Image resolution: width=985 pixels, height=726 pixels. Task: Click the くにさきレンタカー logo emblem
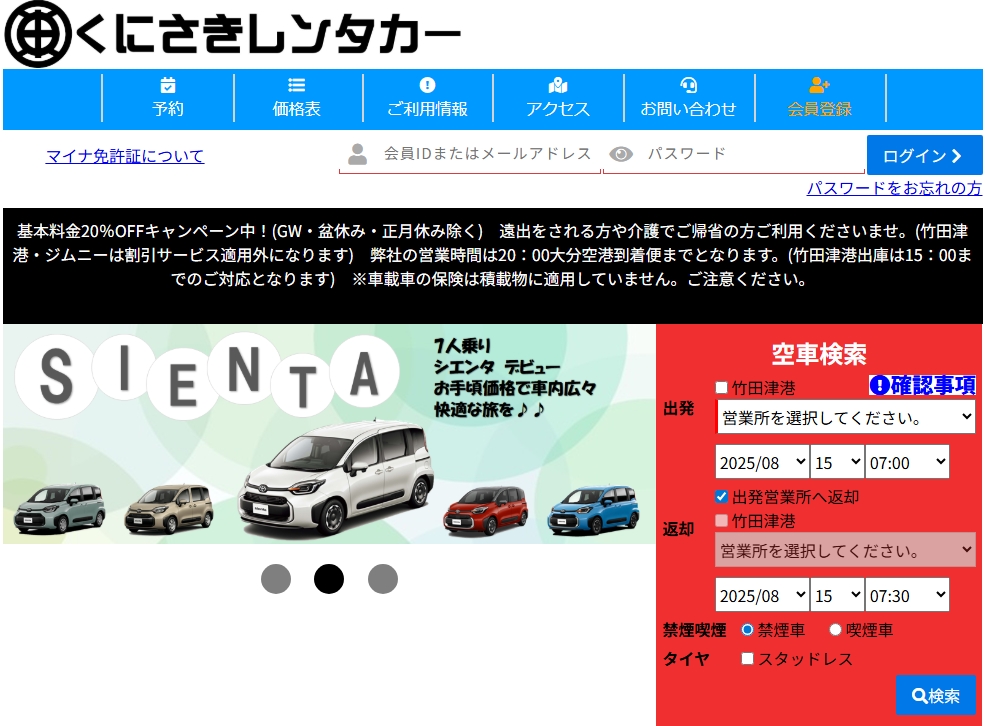(38, 34)
